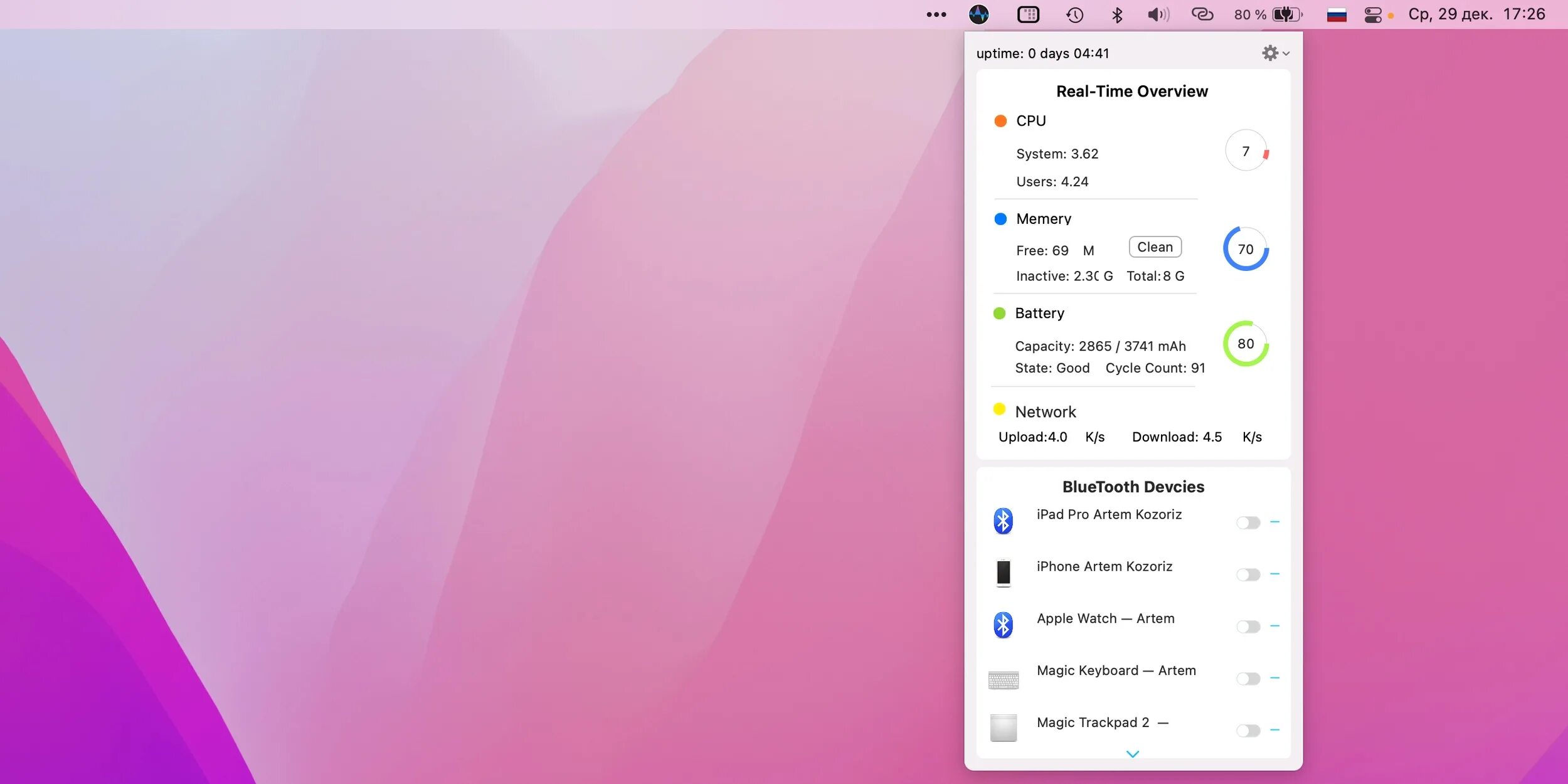Image resolution: width=1568 pixels, height=784 pixels.
Task: Open the Time Machine menu bar icon
Action: coord(1074,14)
